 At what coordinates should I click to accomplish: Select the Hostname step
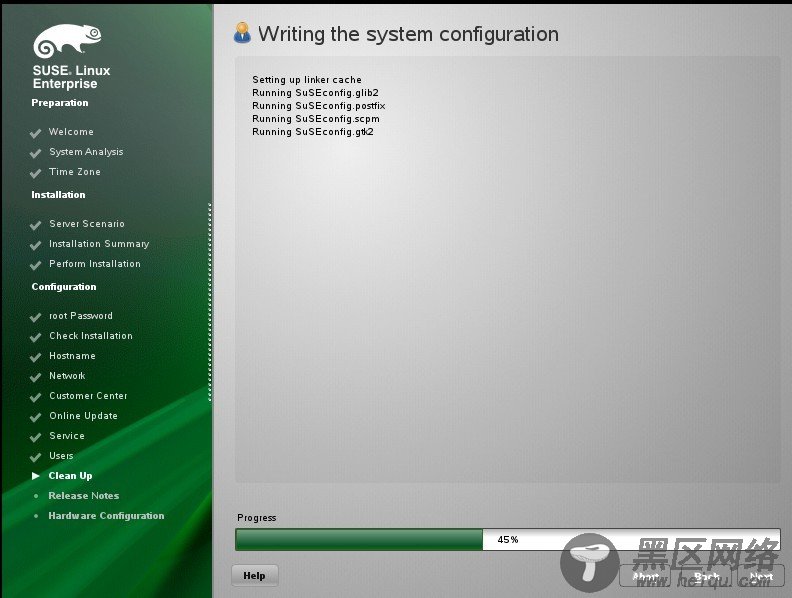[72, 356]
